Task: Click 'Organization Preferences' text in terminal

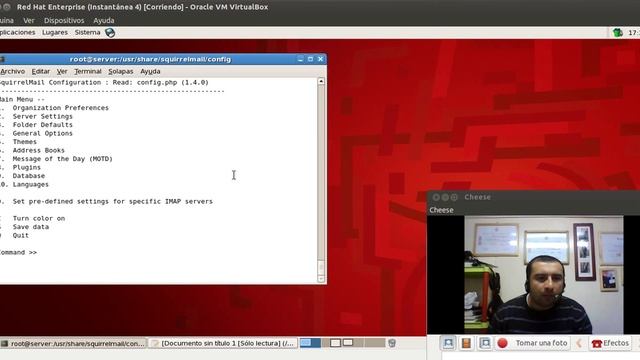Action: [60, 108]
